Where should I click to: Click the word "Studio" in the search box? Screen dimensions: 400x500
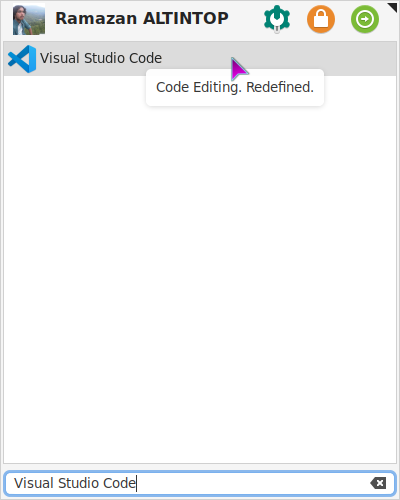(79, 483)
